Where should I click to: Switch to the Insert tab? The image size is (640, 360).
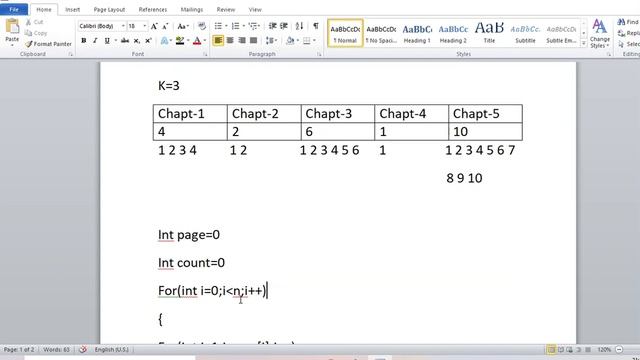(x=73, y=9)
